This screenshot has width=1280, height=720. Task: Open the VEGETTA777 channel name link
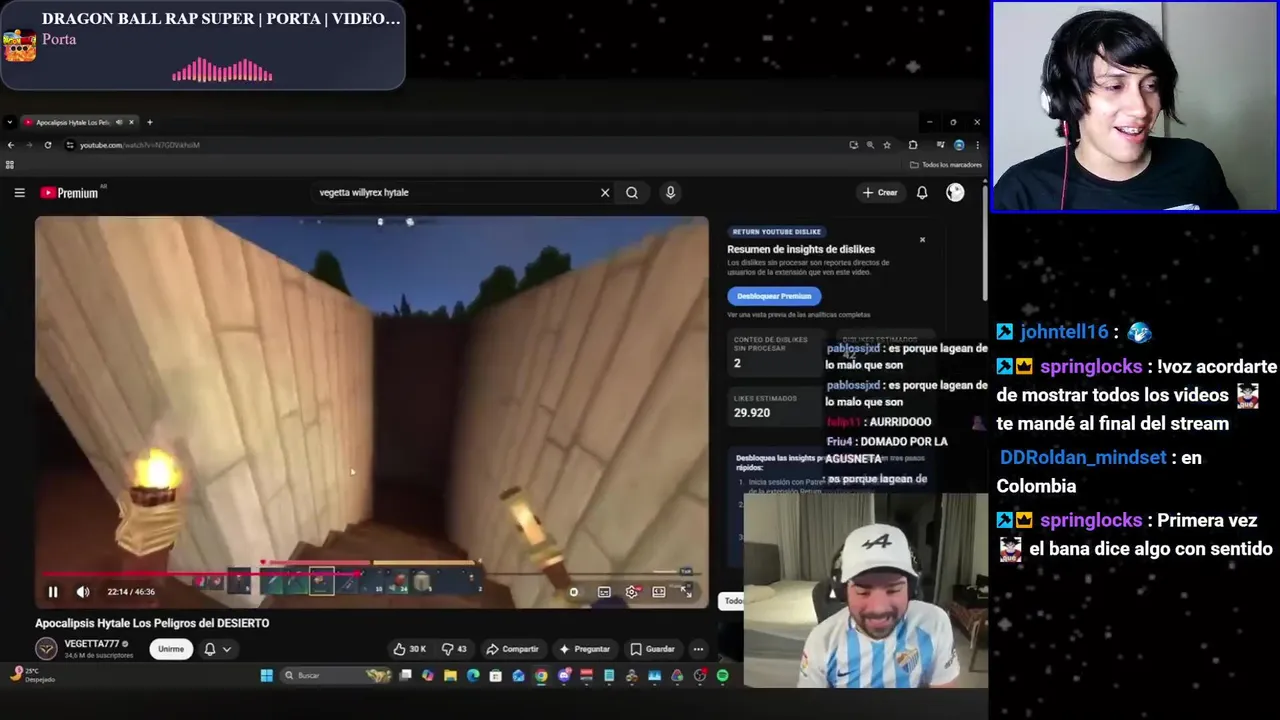(x=92, y=644)
